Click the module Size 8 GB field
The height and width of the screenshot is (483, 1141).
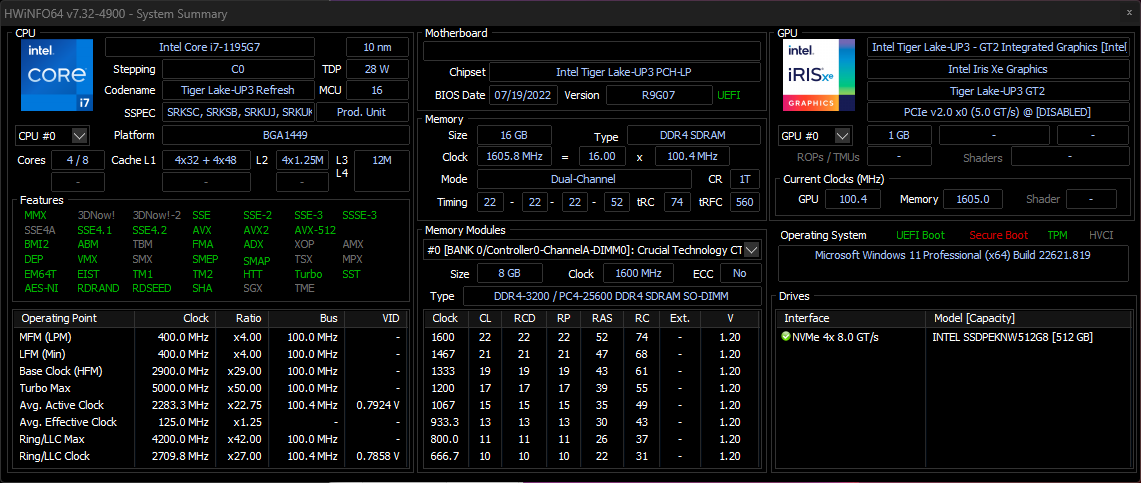[x=509, y=274]
